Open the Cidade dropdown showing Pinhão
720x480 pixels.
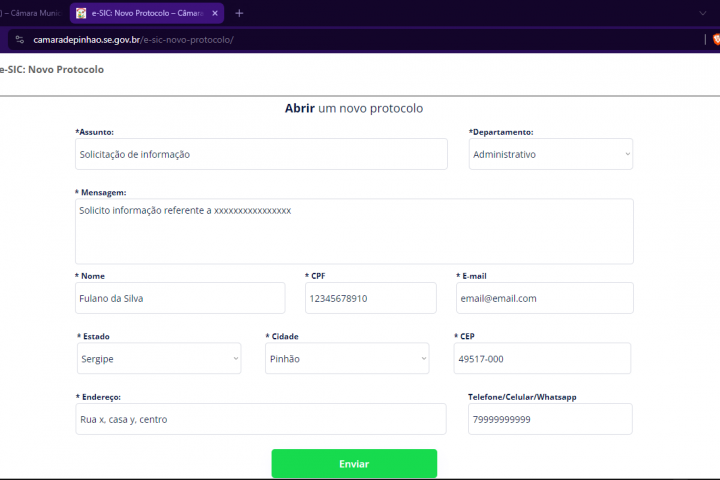346,358
